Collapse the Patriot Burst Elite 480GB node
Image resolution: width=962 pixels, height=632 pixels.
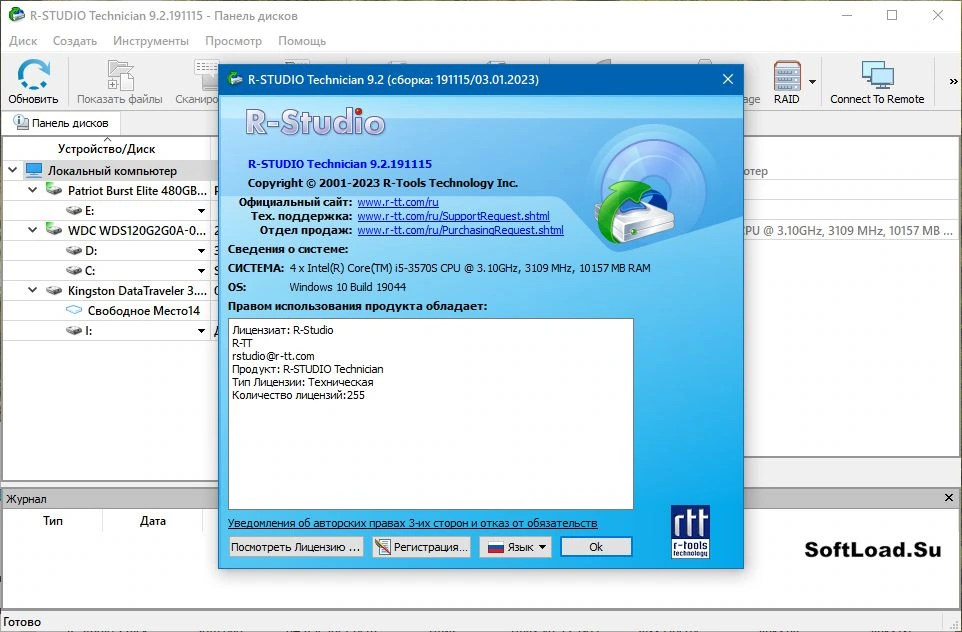pyautogui.click(x=33, y=190)
